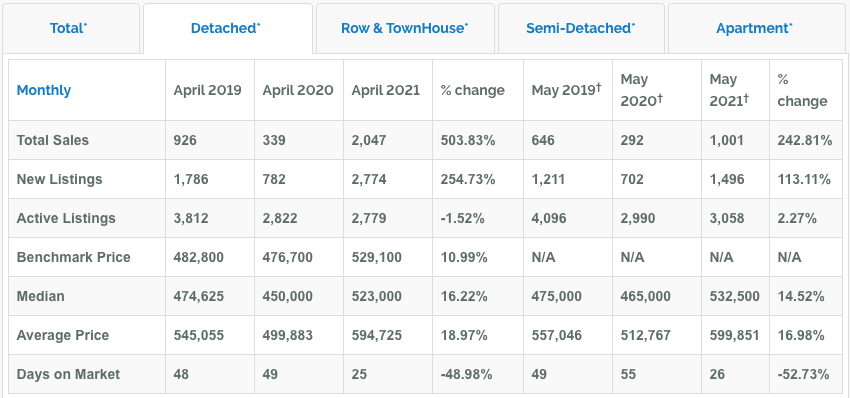This screenshot has width=850, height=398.
Task: Select the Total Sales row label
Action: 53,140
